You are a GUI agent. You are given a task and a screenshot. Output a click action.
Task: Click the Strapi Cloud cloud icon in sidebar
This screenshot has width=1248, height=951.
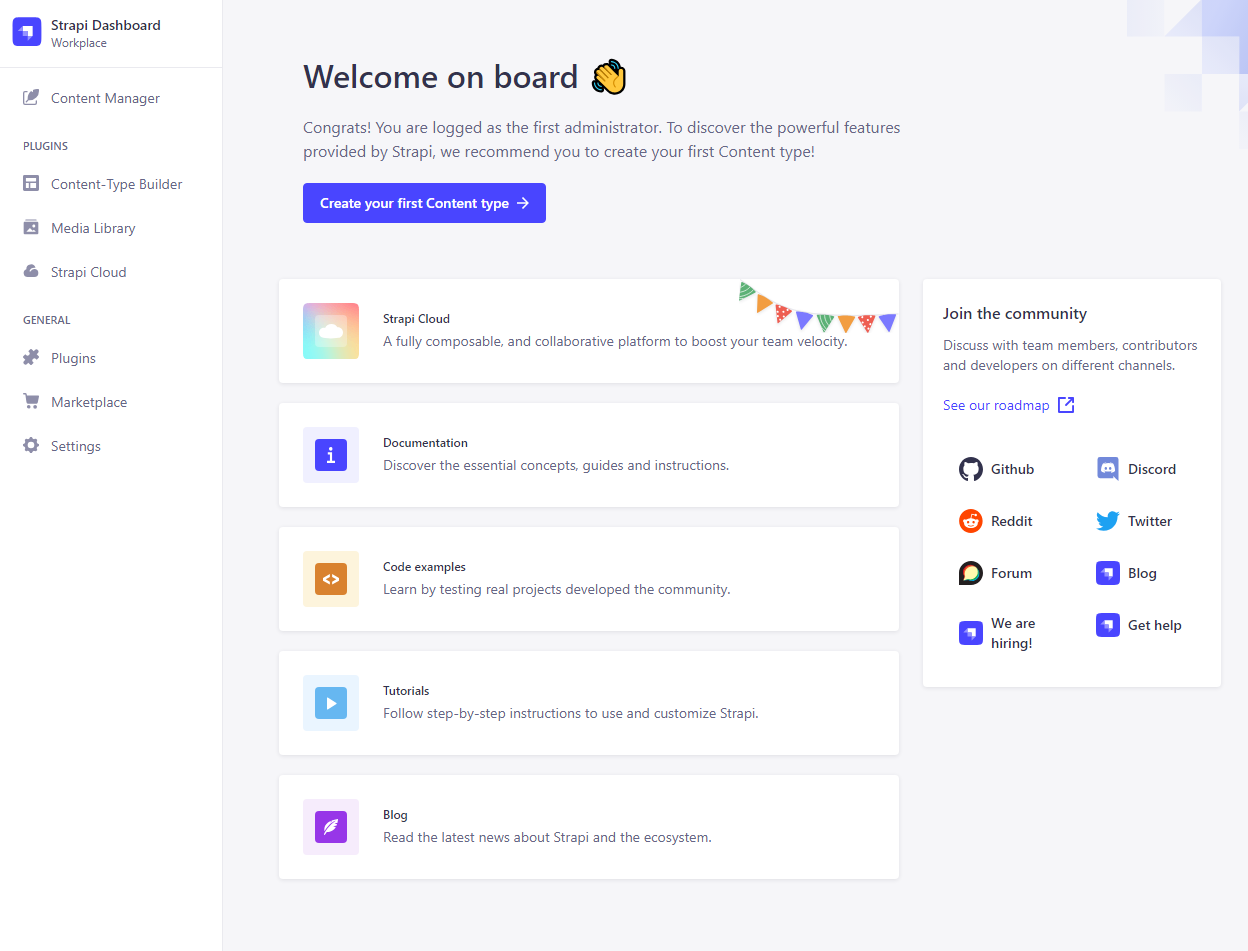tap(31, 272)
